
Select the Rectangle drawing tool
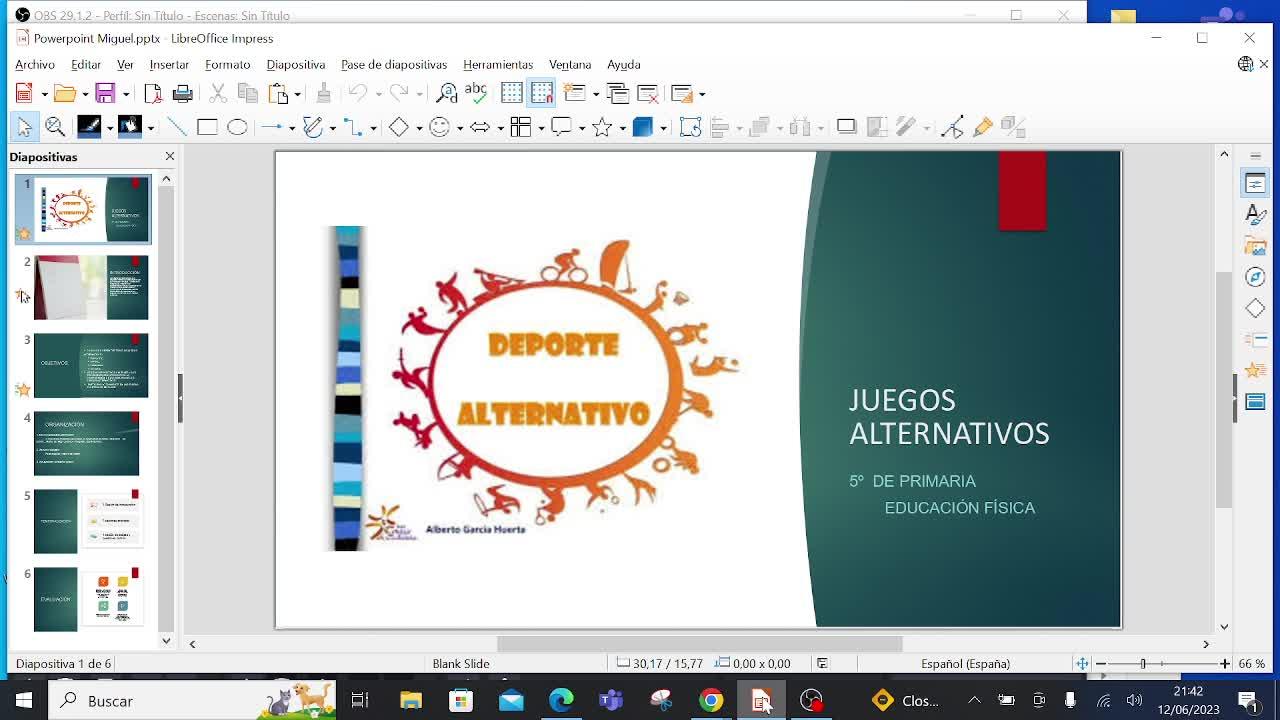[207, 127]
